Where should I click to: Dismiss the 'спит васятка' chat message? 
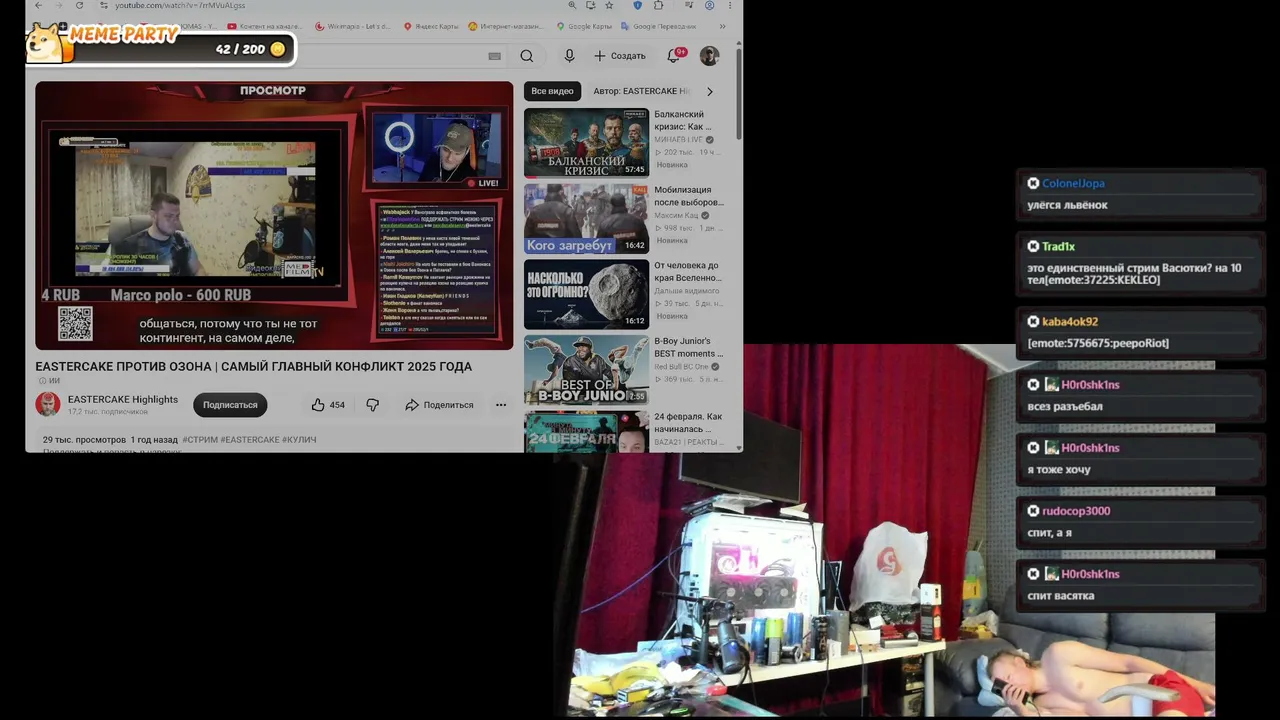pos(1033,573)
